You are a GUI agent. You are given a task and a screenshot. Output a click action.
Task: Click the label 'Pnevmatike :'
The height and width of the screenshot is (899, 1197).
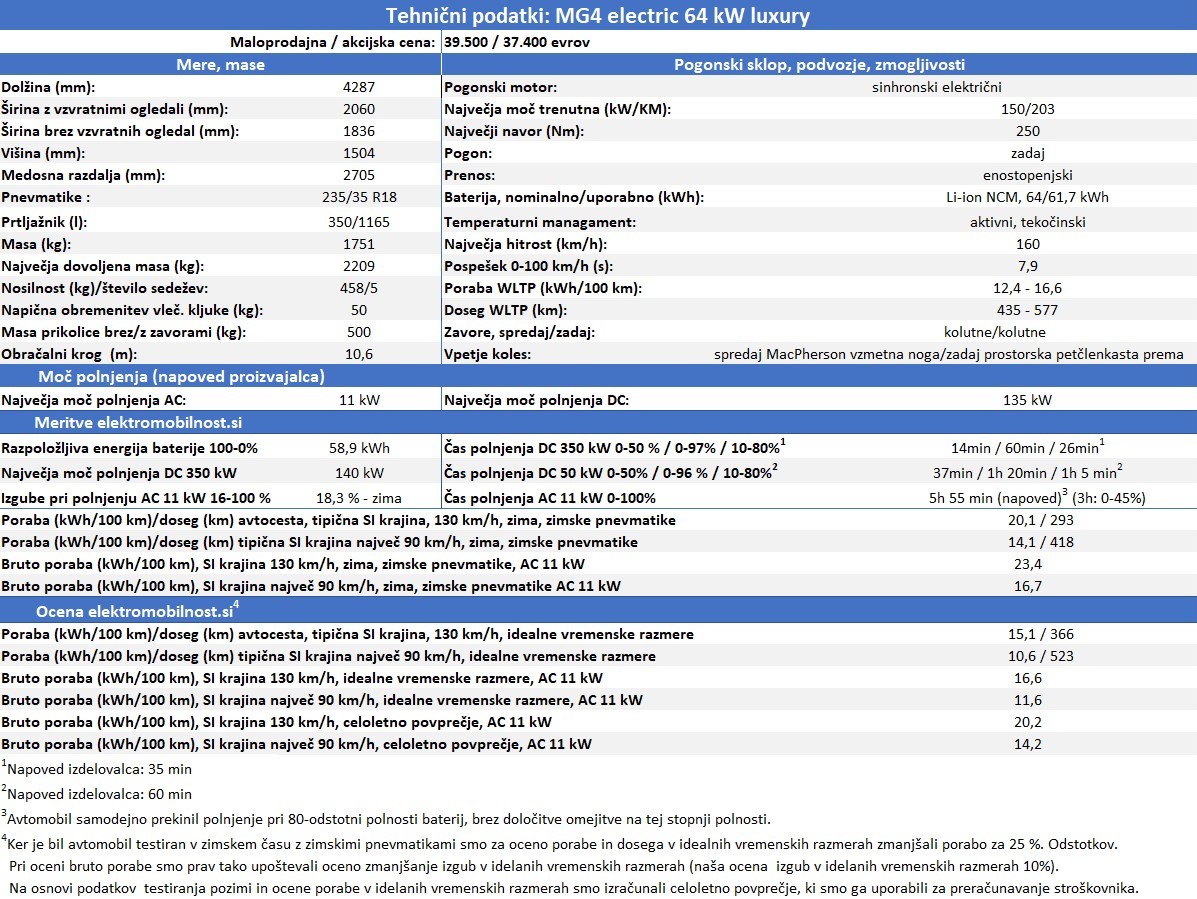point(46,197)
